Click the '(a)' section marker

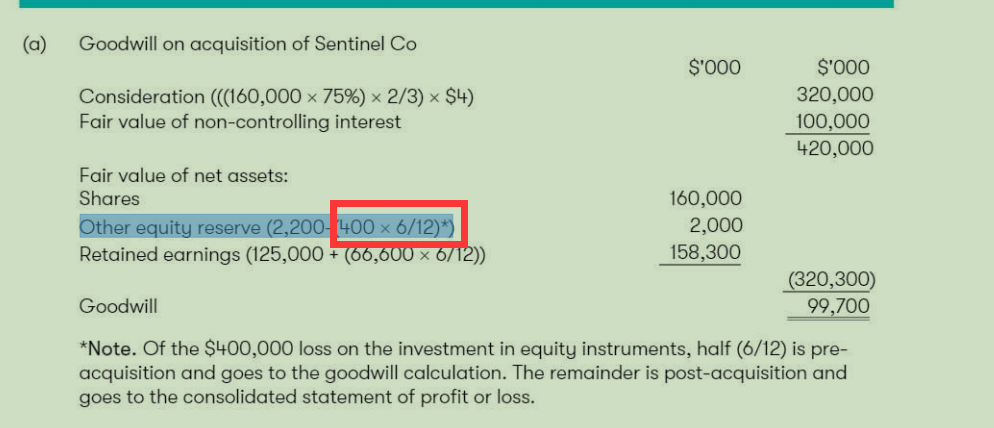36,45
